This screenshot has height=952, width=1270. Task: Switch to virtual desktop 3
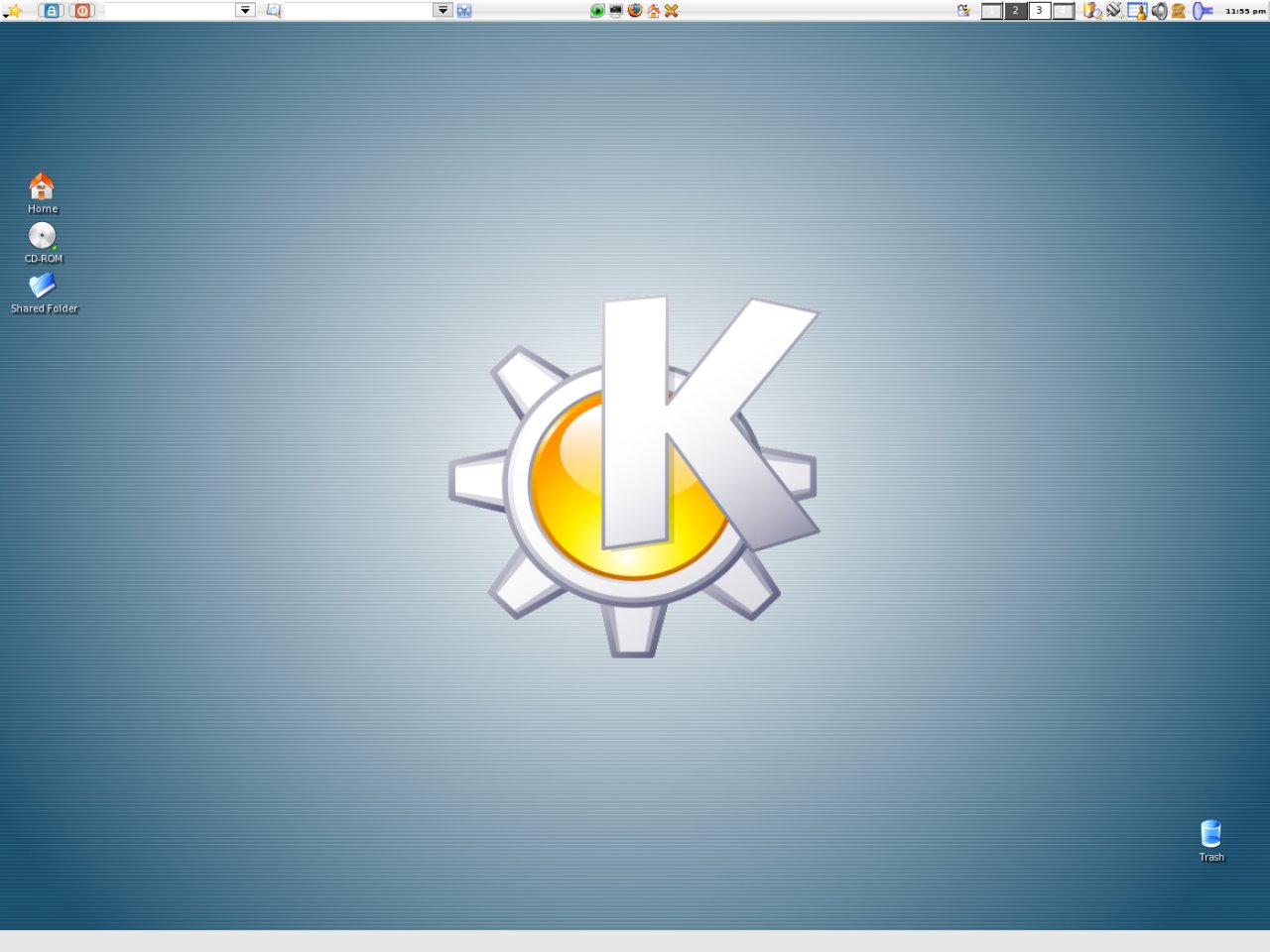1039,11
